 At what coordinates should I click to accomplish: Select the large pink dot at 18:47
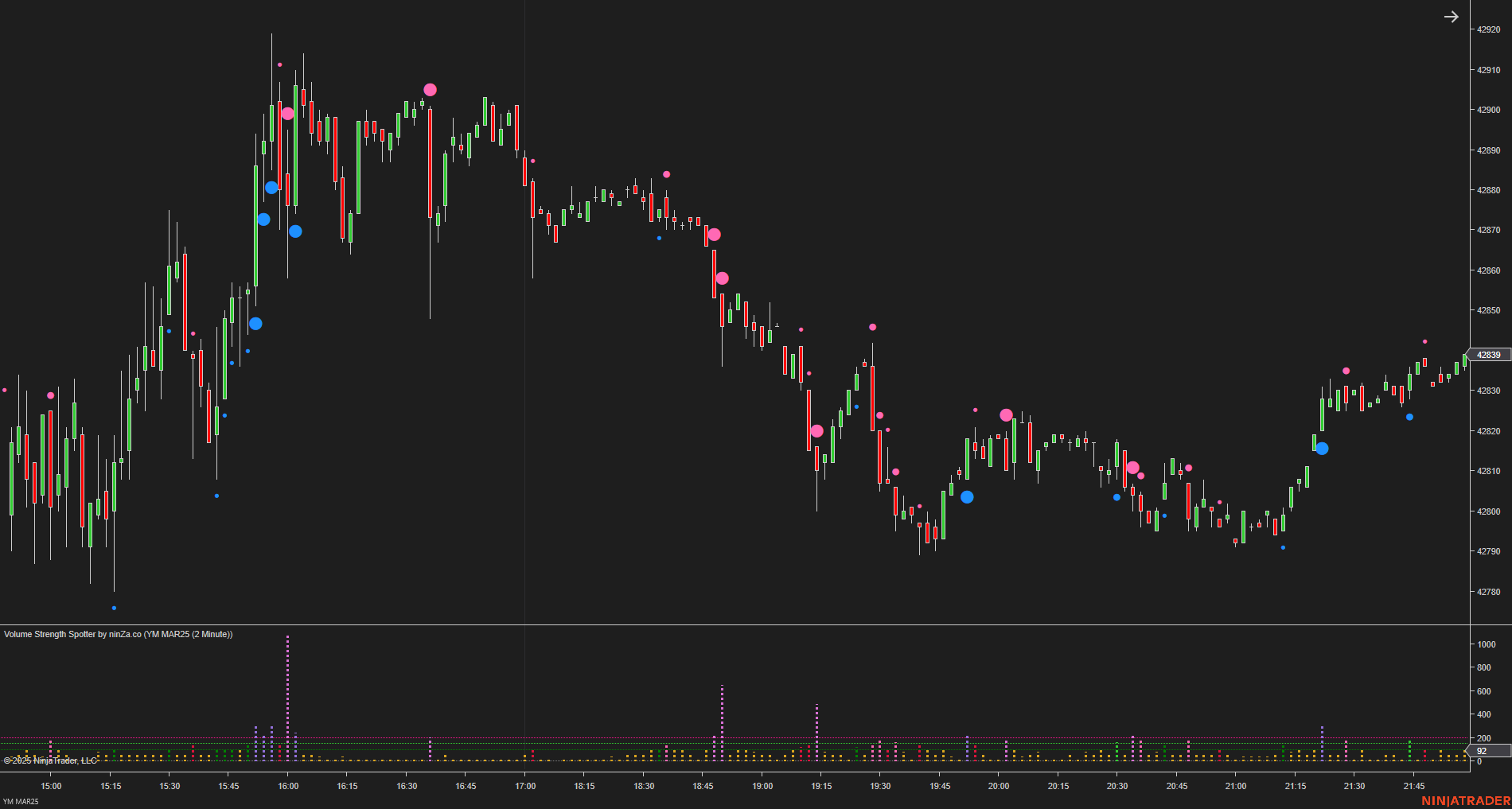point(715,234)
